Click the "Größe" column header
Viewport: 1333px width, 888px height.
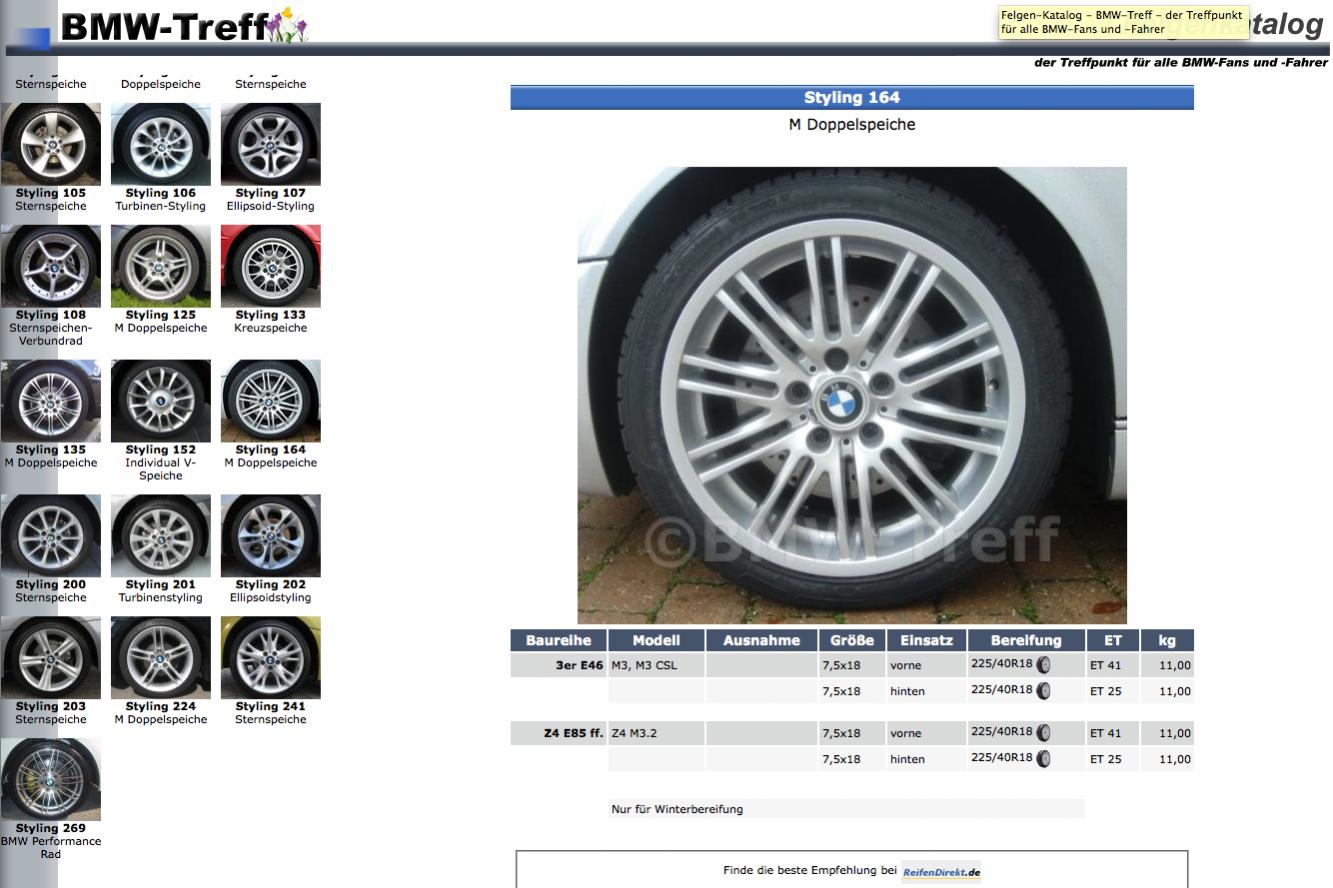(852, 640)
